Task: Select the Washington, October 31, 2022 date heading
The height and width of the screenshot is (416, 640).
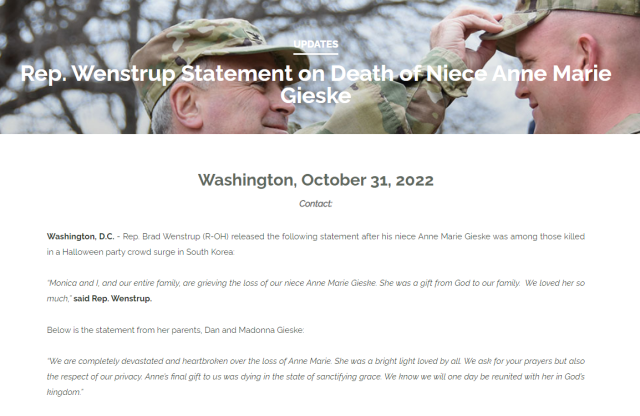Action: point(316,180)
